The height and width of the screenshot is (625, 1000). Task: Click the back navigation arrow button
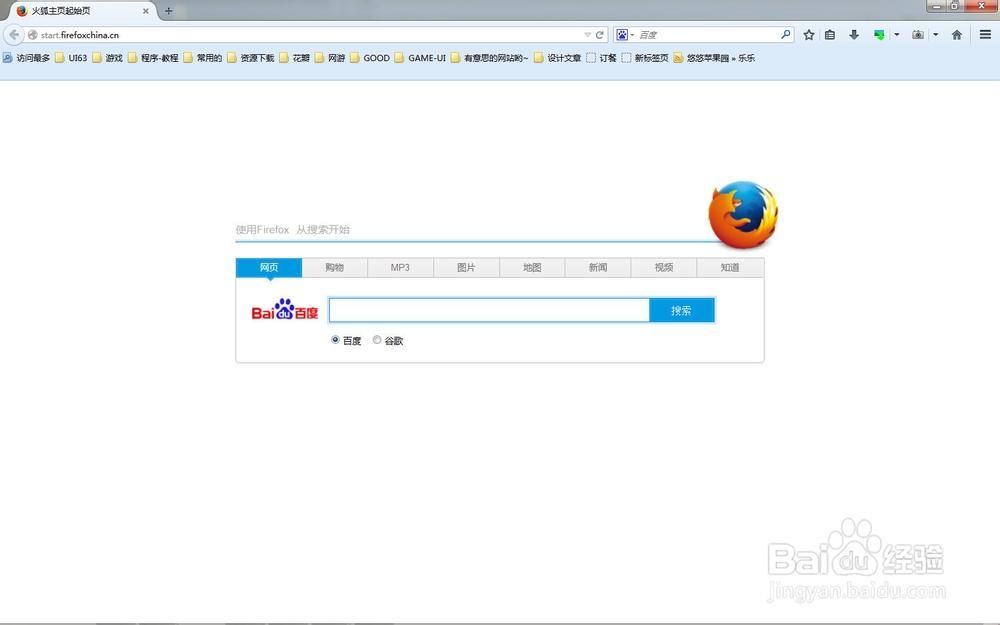pos(13,34)
